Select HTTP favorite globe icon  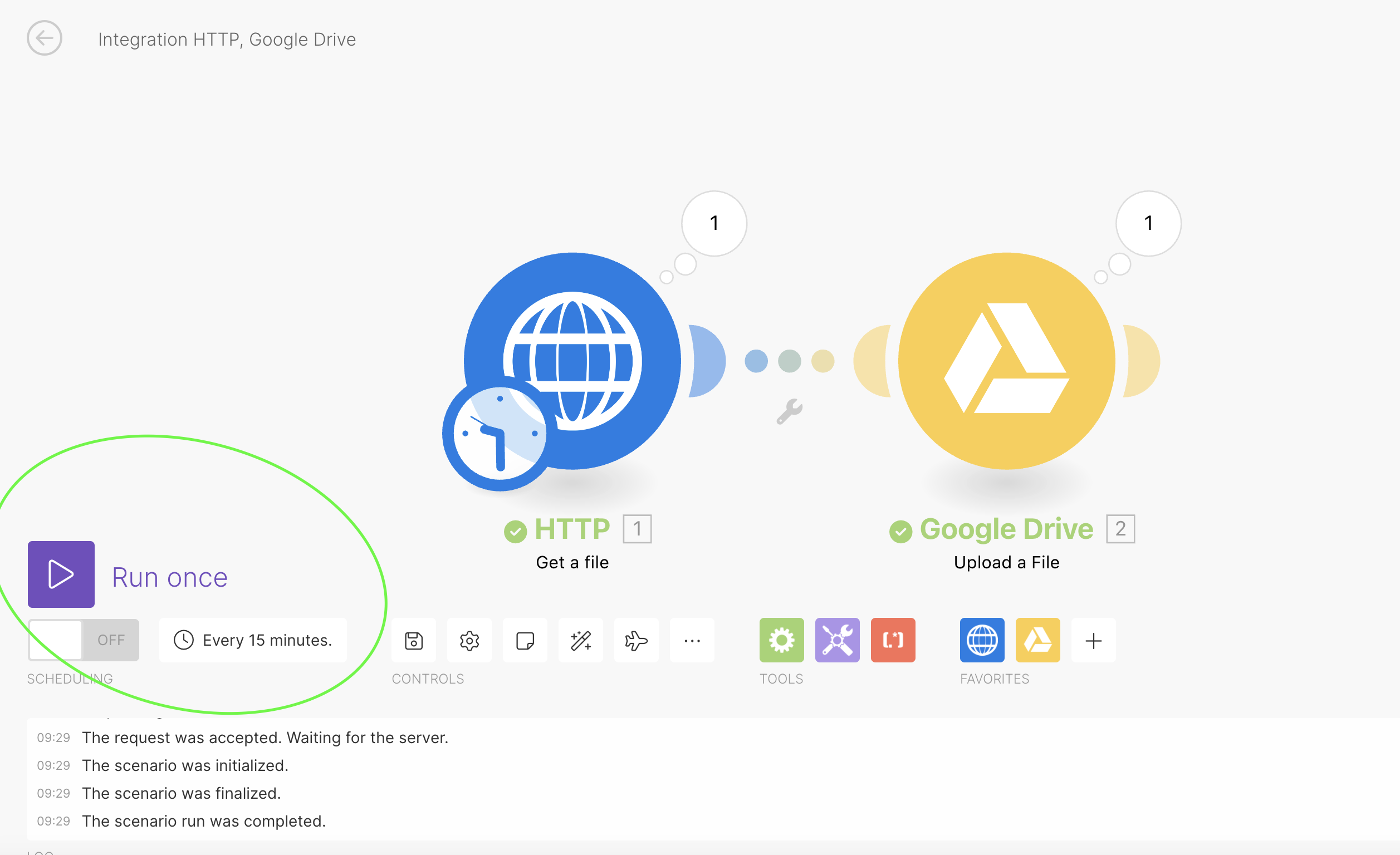tap(982, 640)
